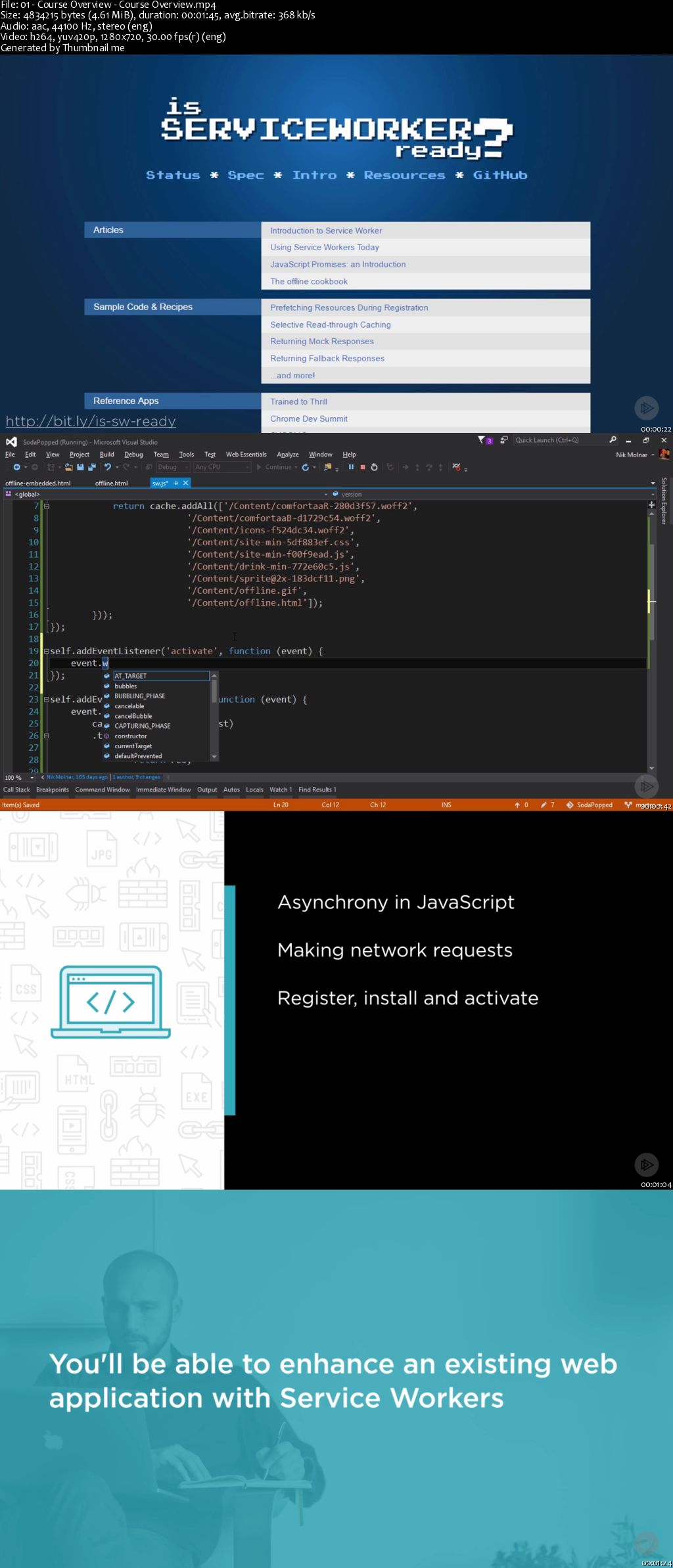The image size is (673, 1568).
Task: Open the version member dropdown
Action: 493,494
